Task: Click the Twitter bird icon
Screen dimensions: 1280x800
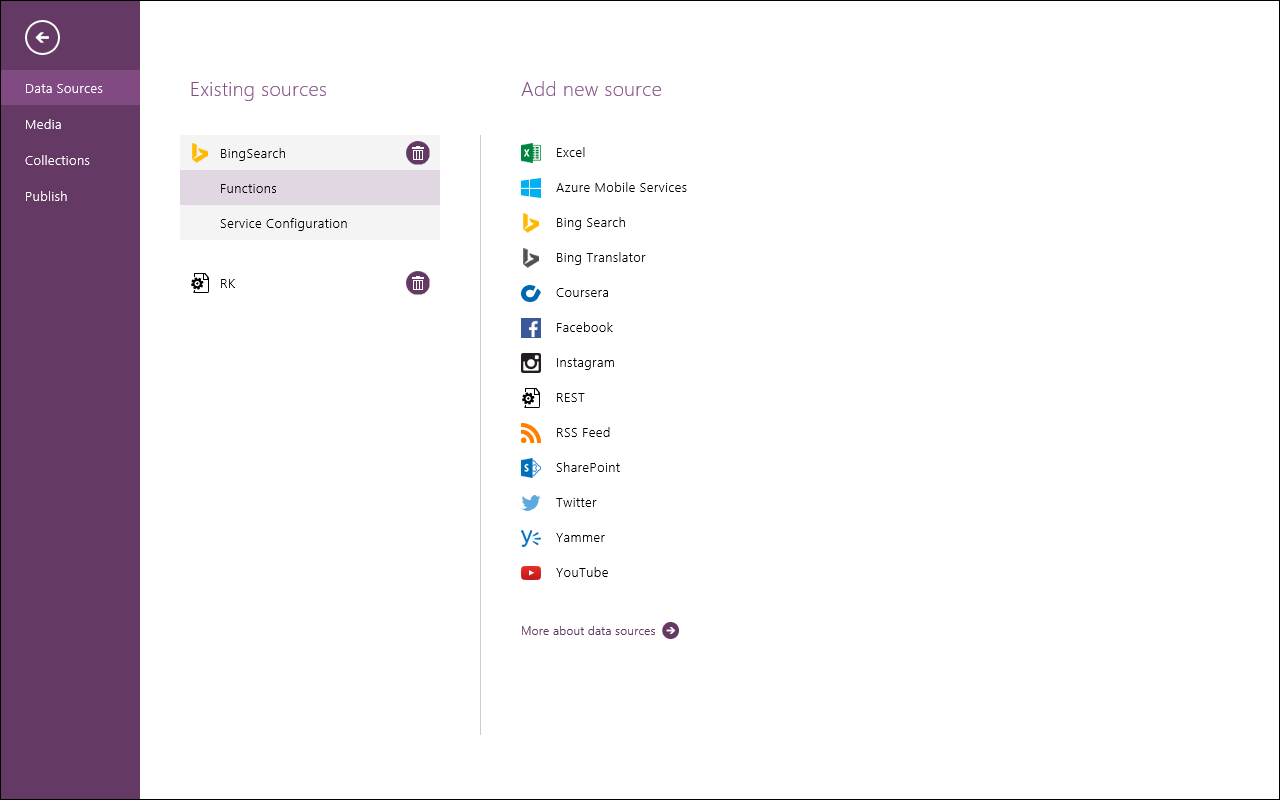Action: (x=531, y=503)
